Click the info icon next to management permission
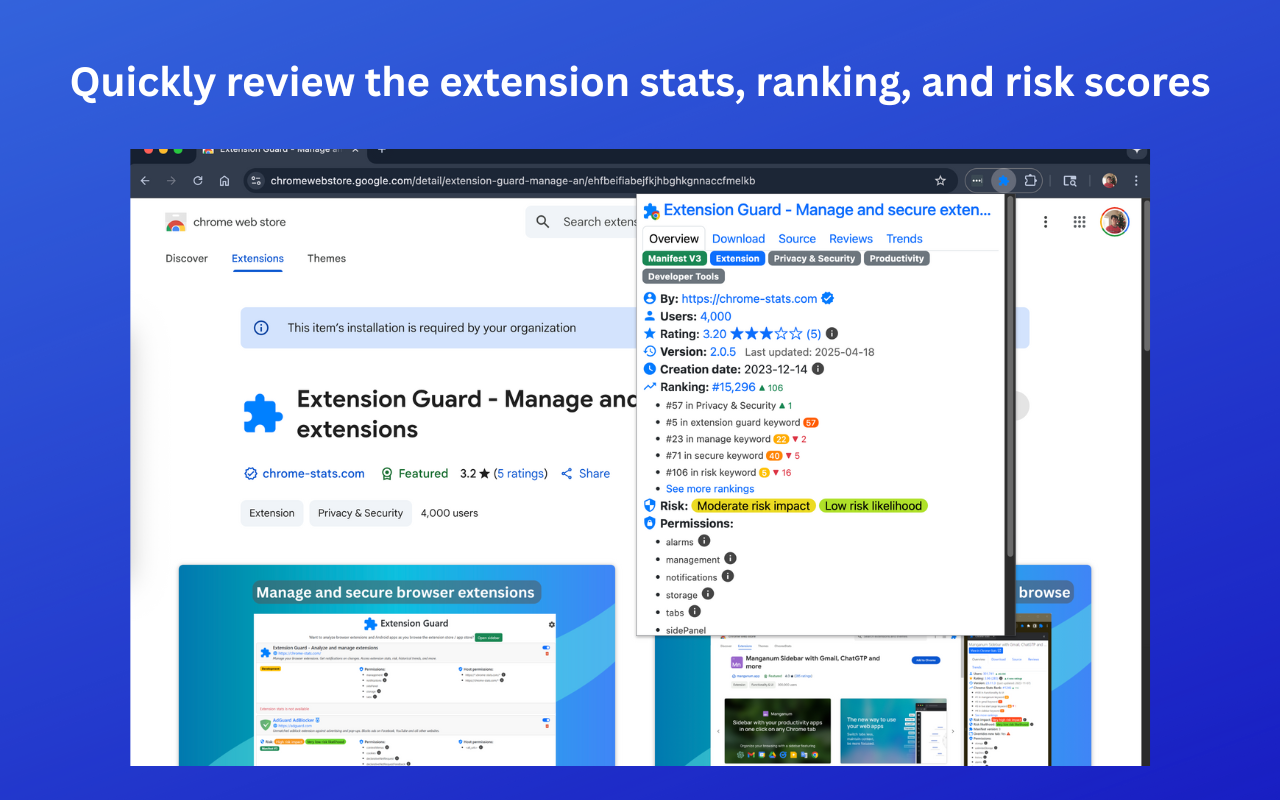Screen dimensions: 1280x800 click(730, 558)
